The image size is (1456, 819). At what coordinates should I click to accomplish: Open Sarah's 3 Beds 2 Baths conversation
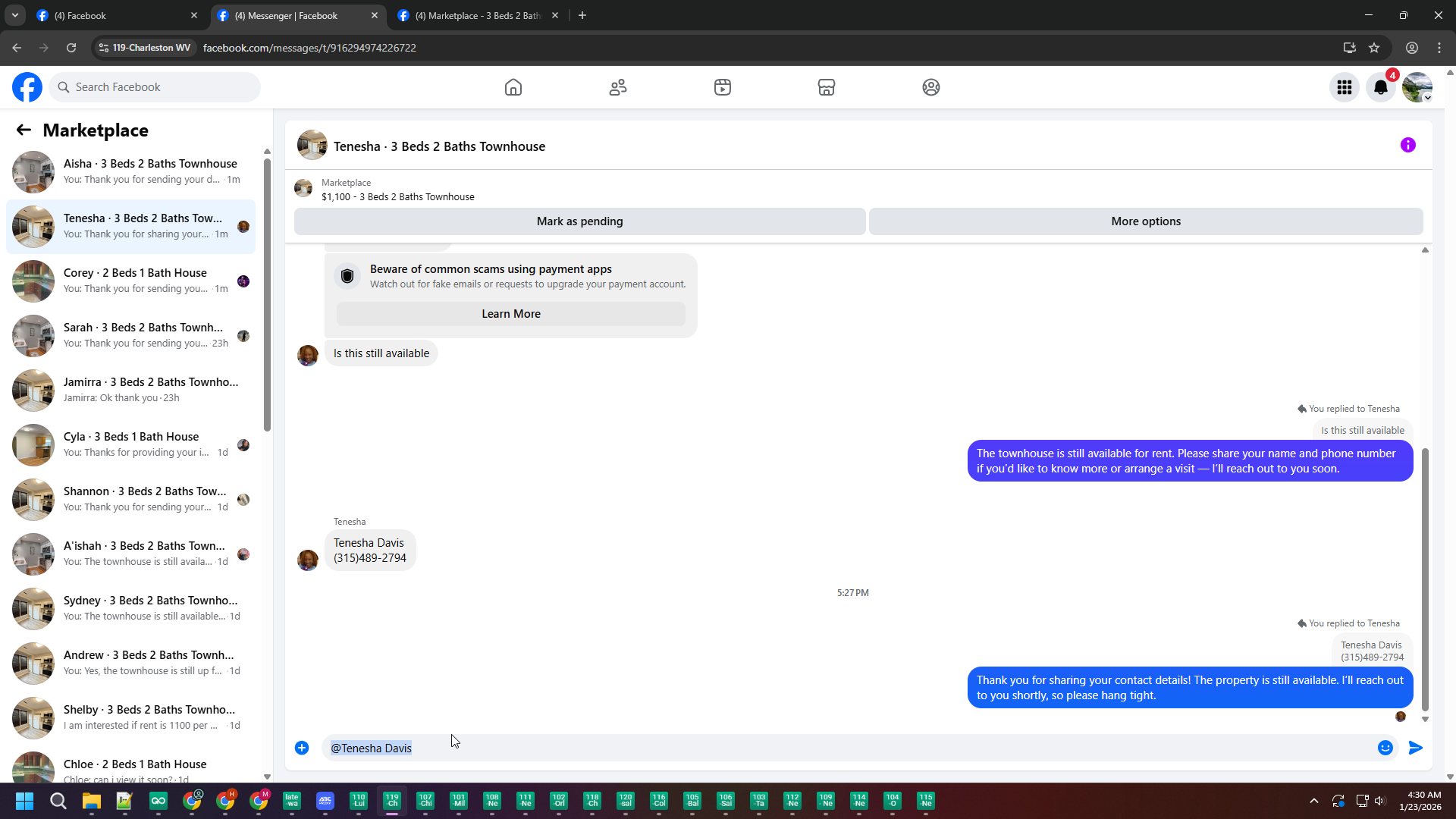(x=131, y=335)
